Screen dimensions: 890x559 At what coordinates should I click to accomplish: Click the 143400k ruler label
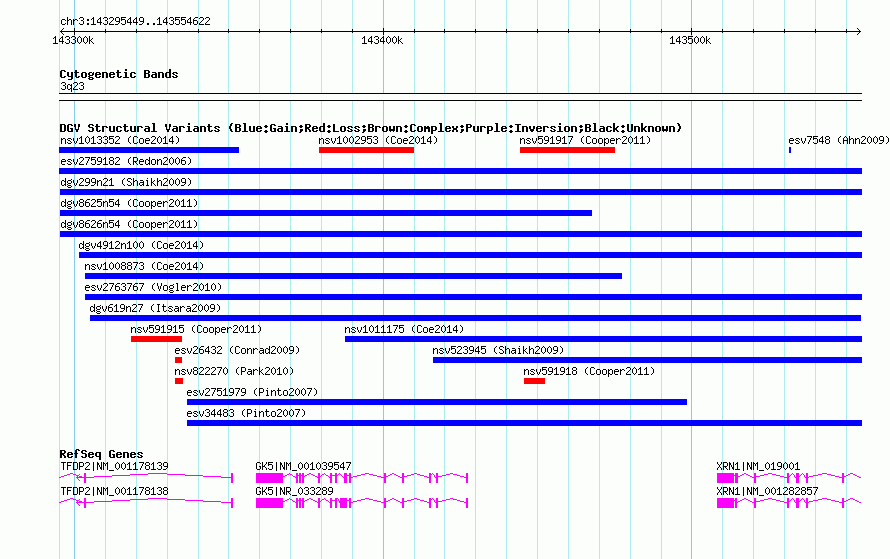(x=382, y=40)
